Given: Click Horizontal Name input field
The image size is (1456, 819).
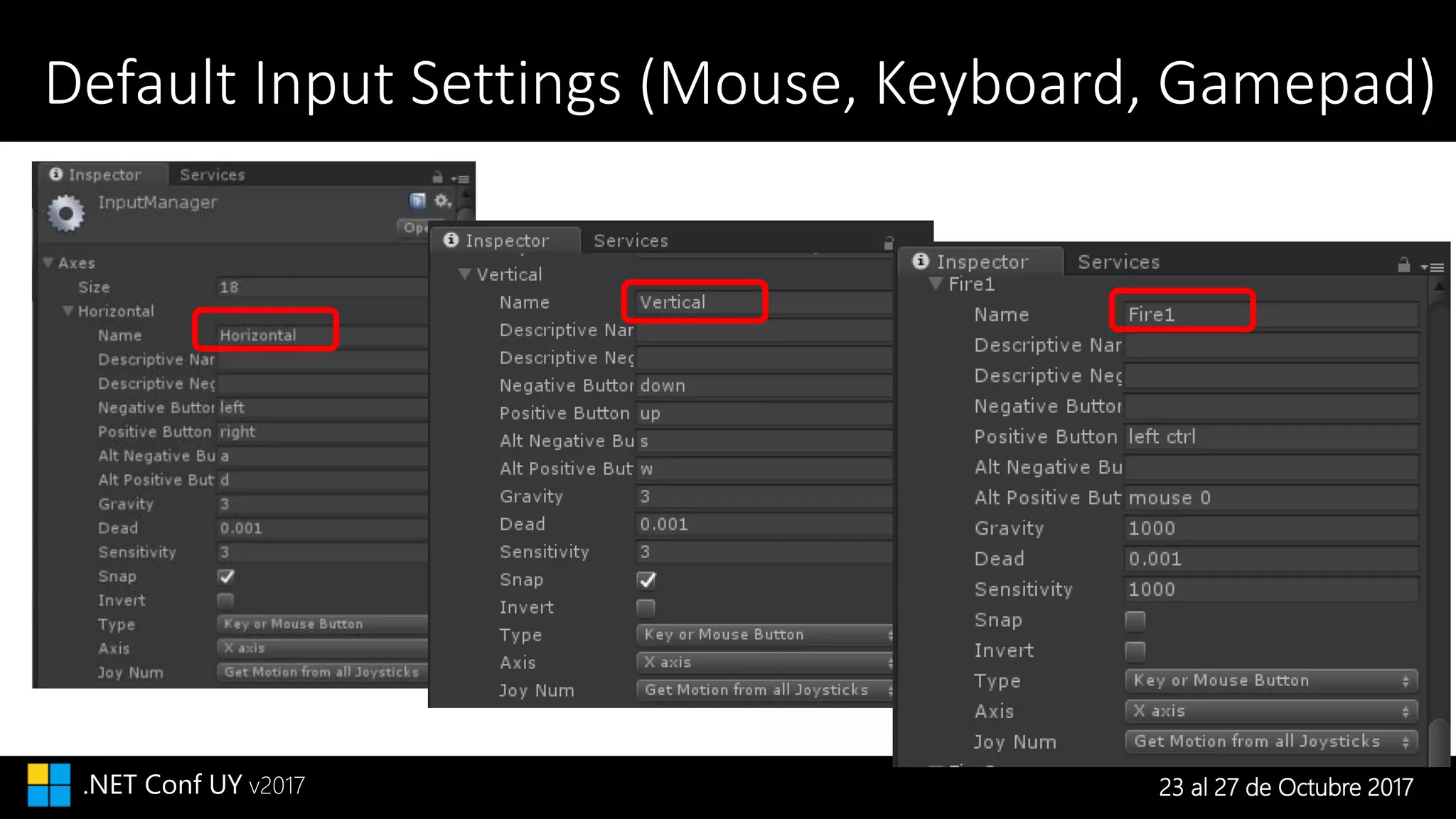Looking at the screenshot, I should [x=322, y=336].
